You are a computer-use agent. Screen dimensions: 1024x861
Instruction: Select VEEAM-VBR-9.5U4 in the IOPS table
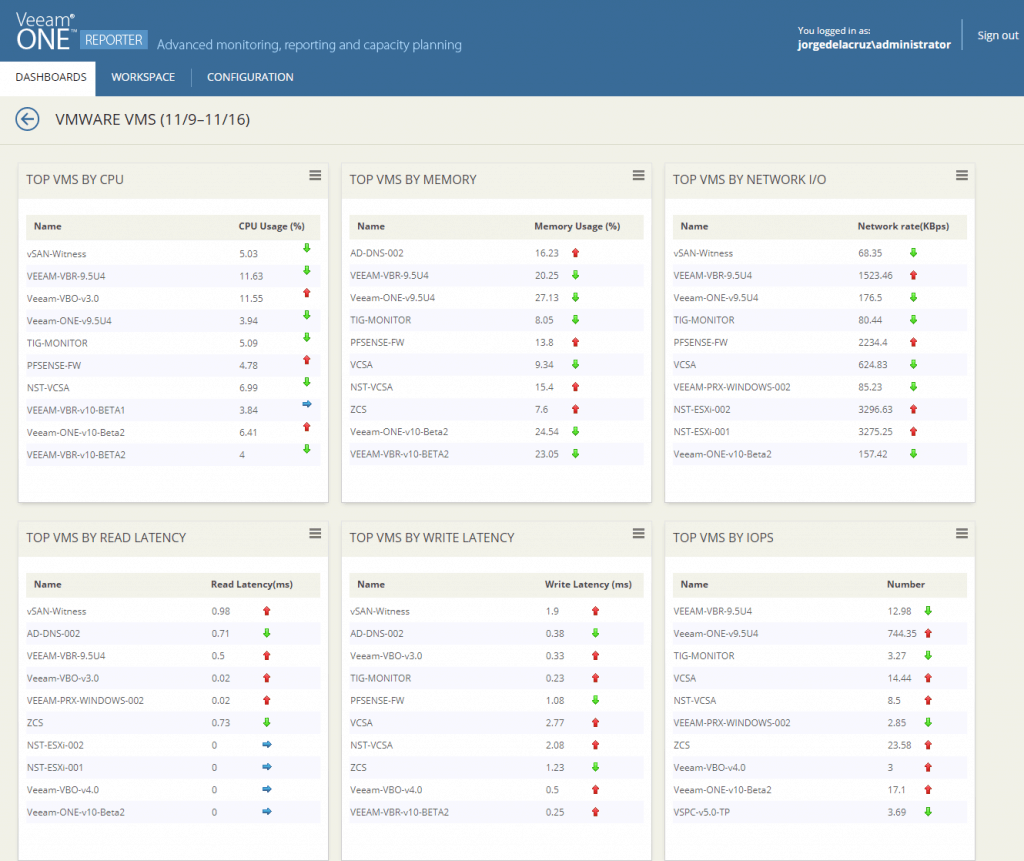coord(820,611)
